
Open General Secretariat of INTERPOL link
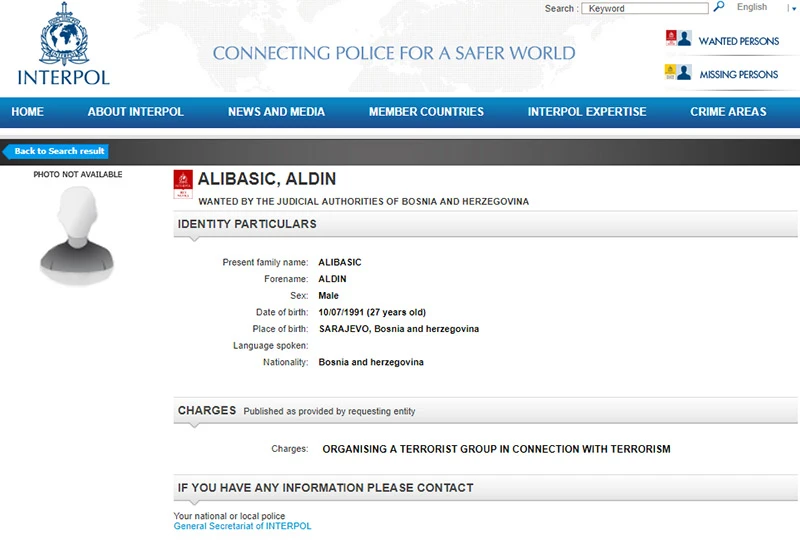tap(242, 526)
